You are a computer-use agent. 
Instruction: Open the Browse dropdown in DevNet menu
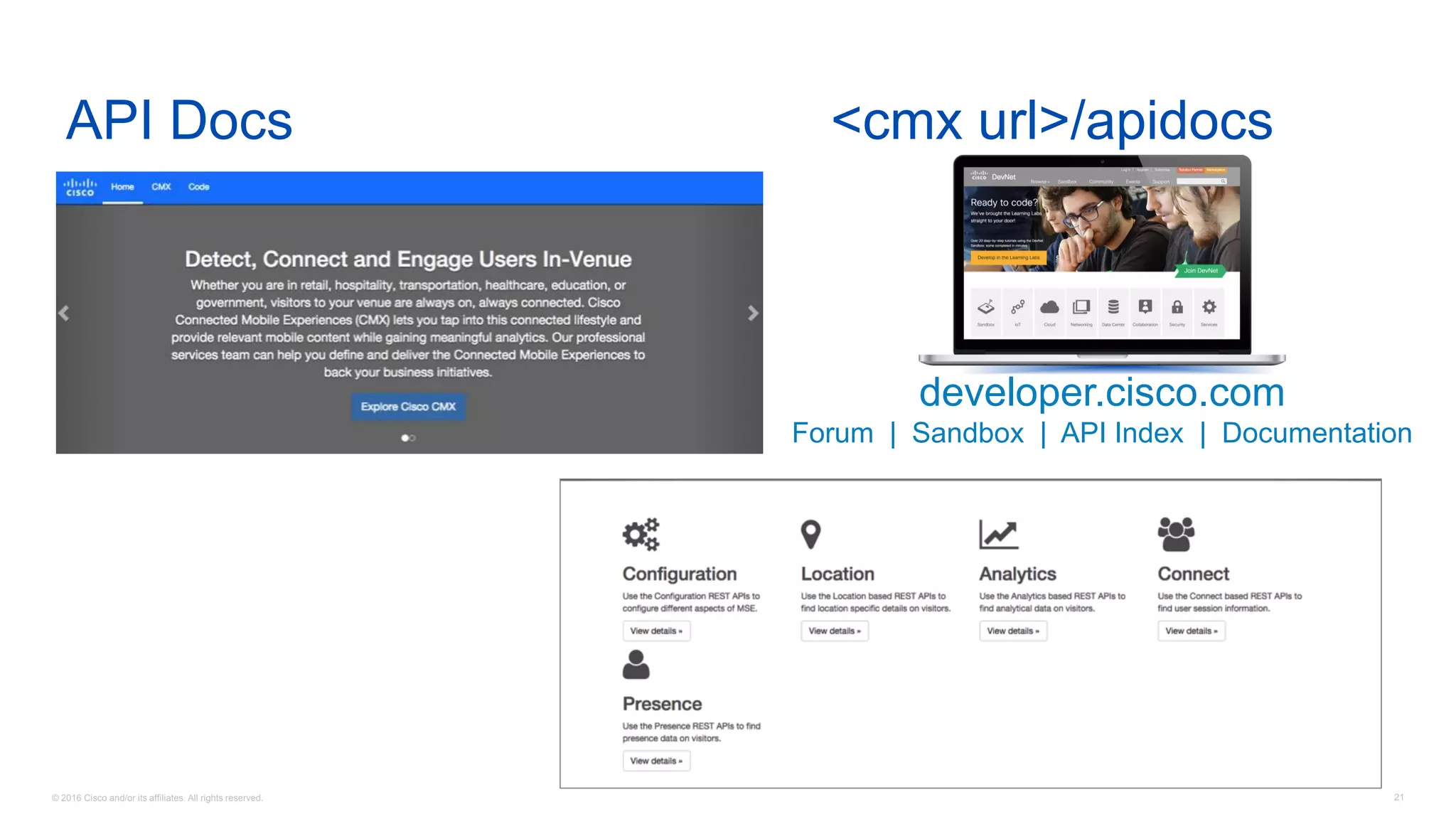[x=1039, y=182]
